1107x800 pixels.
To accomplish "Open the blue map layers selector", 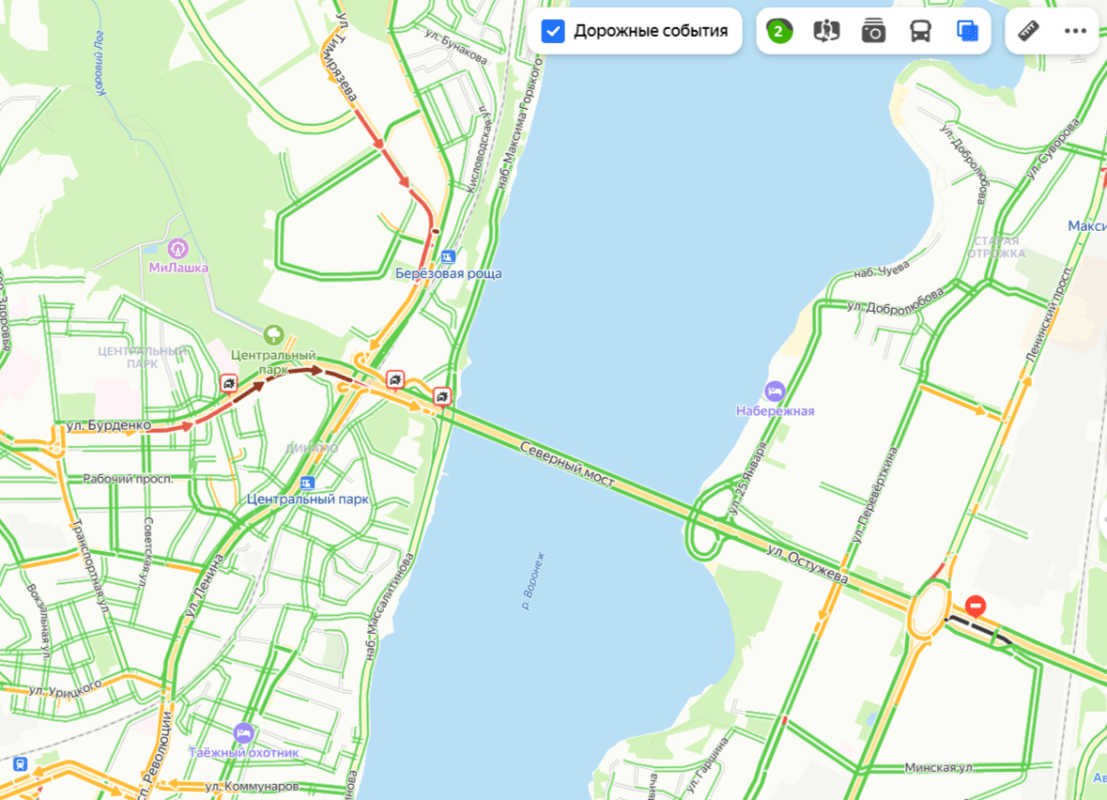I will [x=967, y=31].
